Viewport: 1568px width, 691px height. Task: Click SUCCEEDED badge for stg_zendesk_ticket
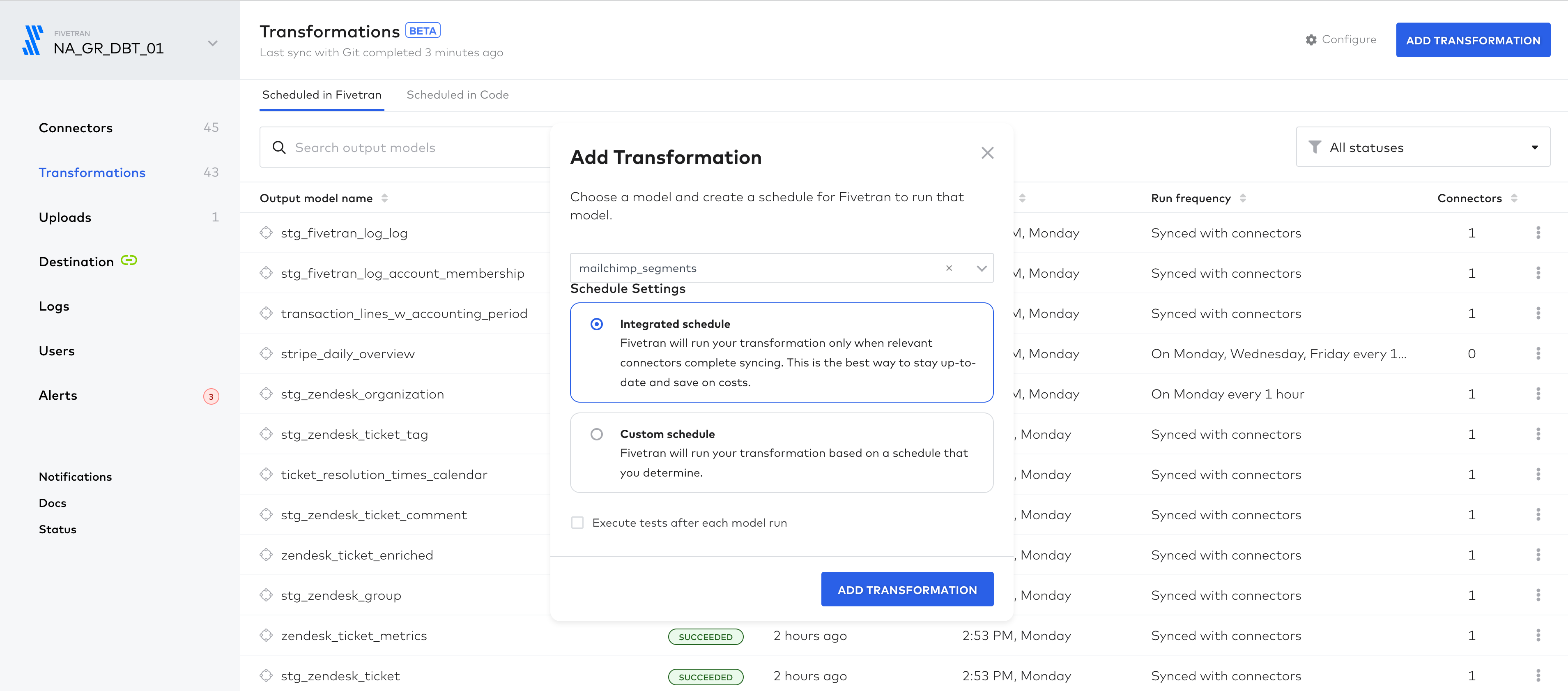click(x=706, y=677)
